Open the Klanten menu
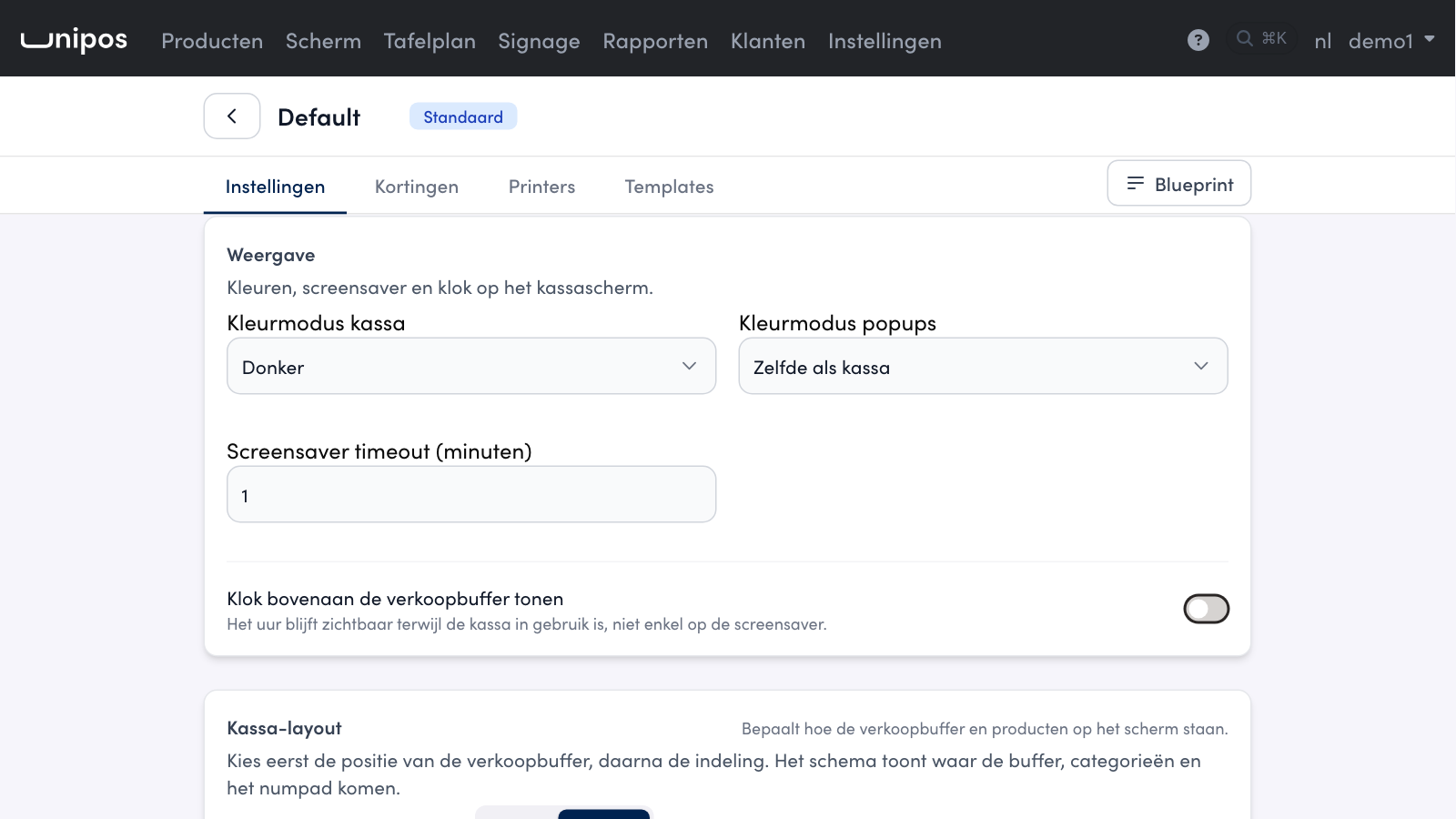The width and height of the screenshot is (1456, 819). 768,41
